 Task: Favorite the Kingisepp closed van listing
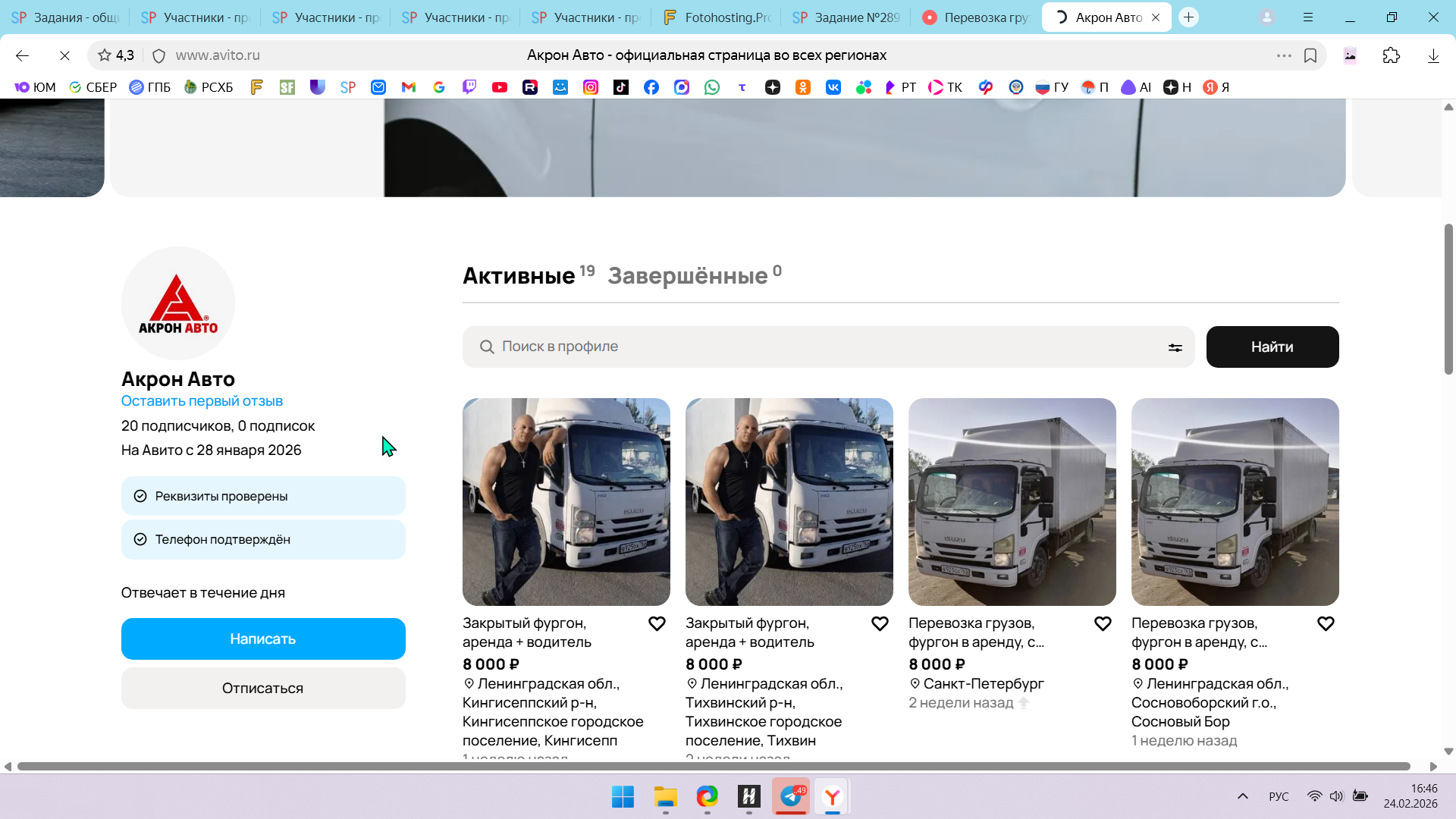point(657,623)
